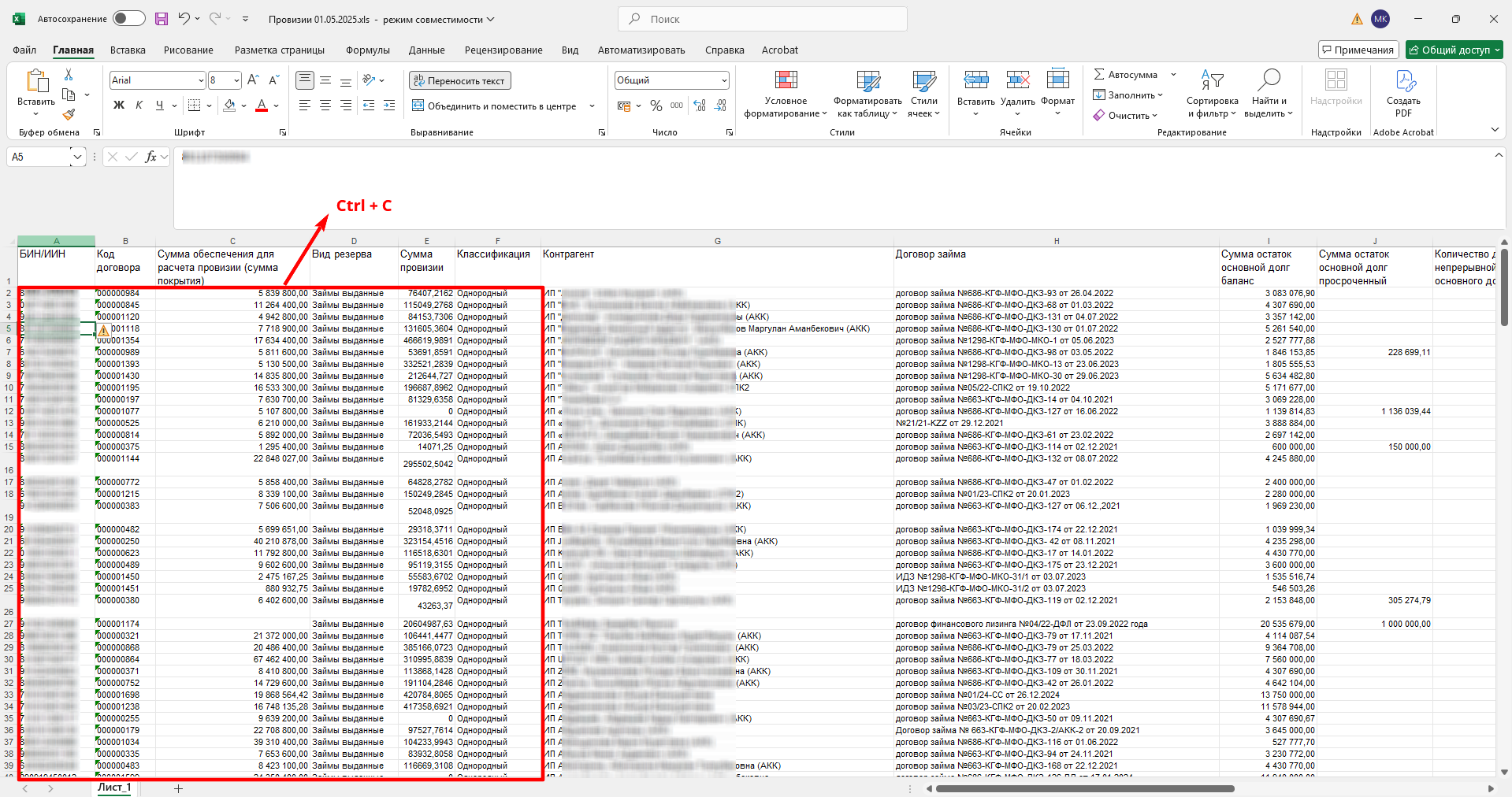
Task: Click 'Объединить и поместить в центре'
Action: [x=495, y=106]
